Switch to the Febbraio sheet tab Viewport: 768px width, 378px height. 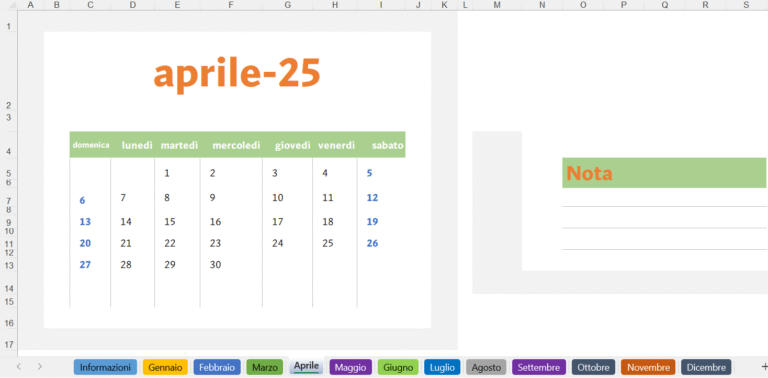point(217,367)
